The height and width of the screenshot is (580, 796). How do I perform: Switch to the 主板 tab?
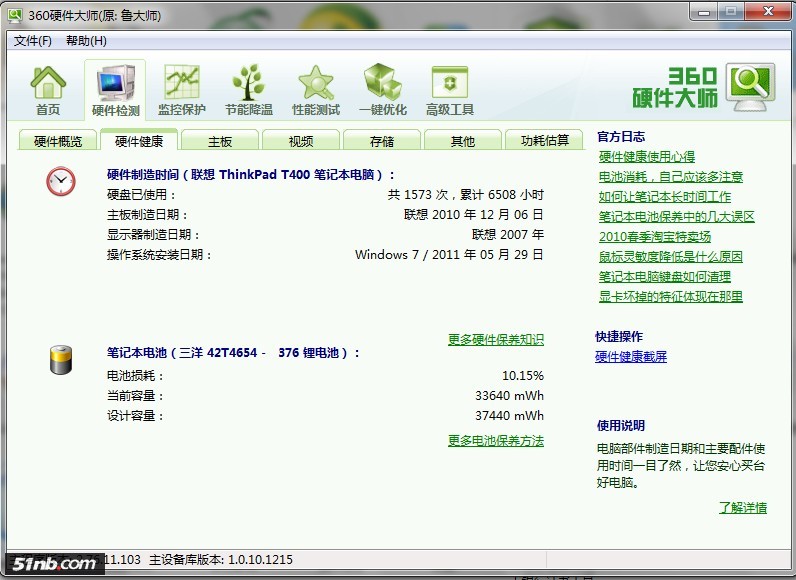pos(220,141)
